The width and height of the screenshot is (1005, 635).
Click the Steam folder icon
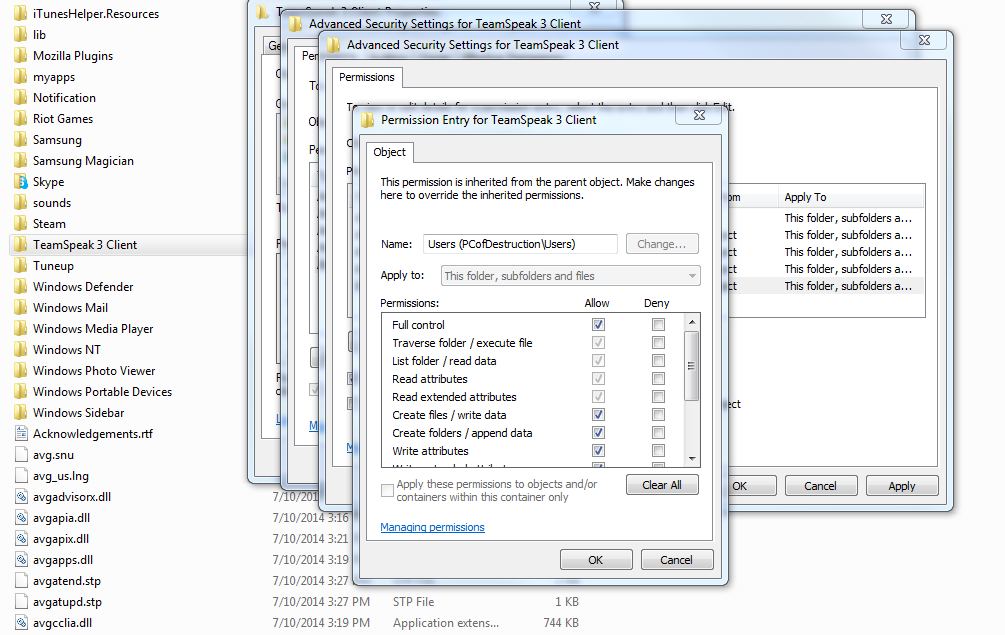pos(21,224)
